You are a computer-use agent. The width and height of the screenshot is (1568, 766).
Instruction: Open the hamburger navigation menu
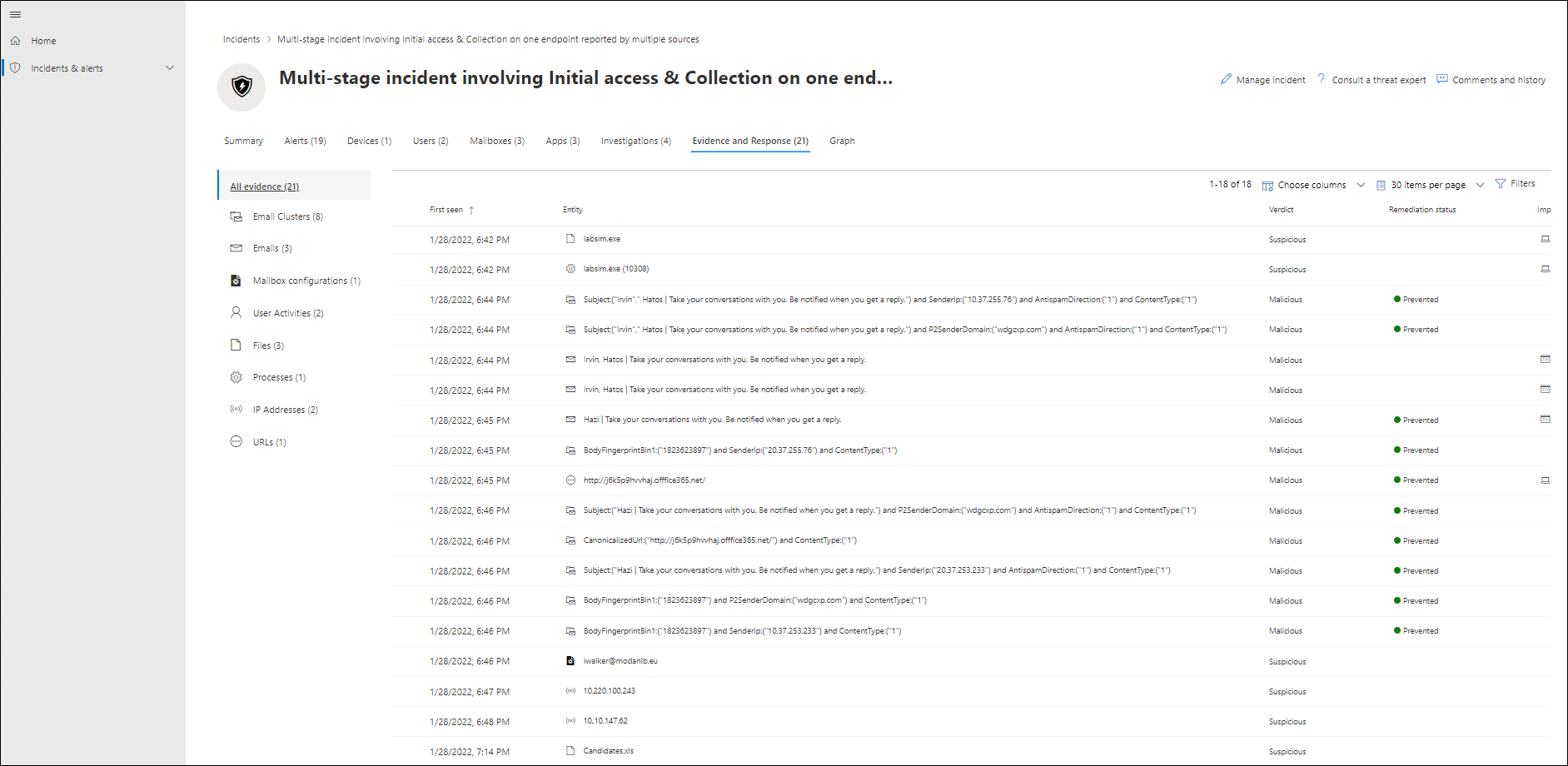tap(15, 14)
